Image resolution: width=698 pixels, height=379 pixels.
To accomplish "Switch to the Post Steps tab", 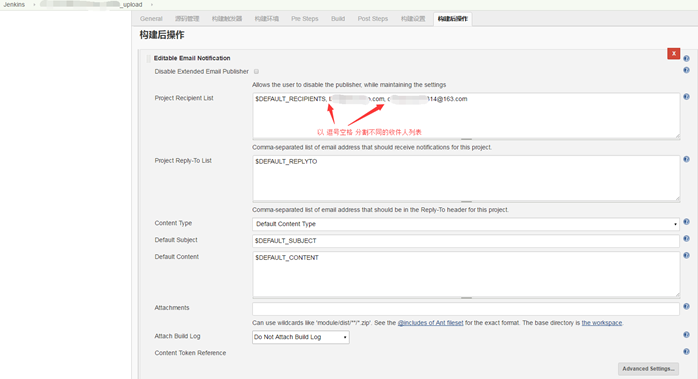I will click(x=373, y=19).
